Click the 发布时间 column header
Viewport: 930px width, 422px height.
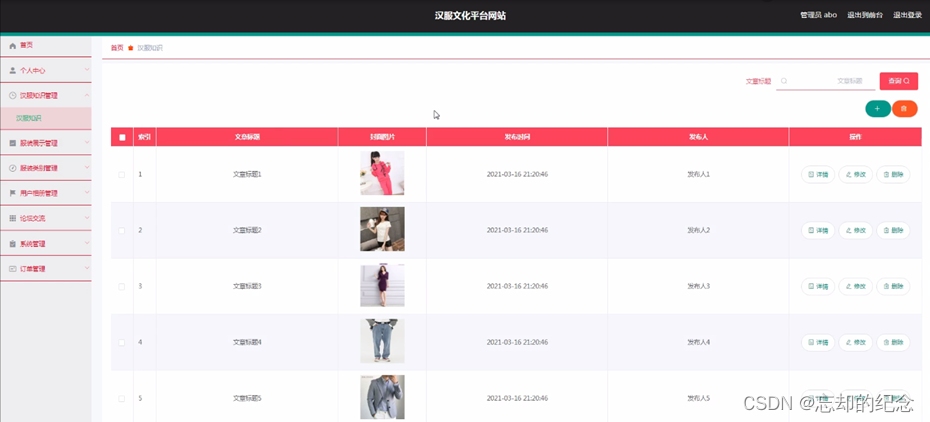coord(517,137)
